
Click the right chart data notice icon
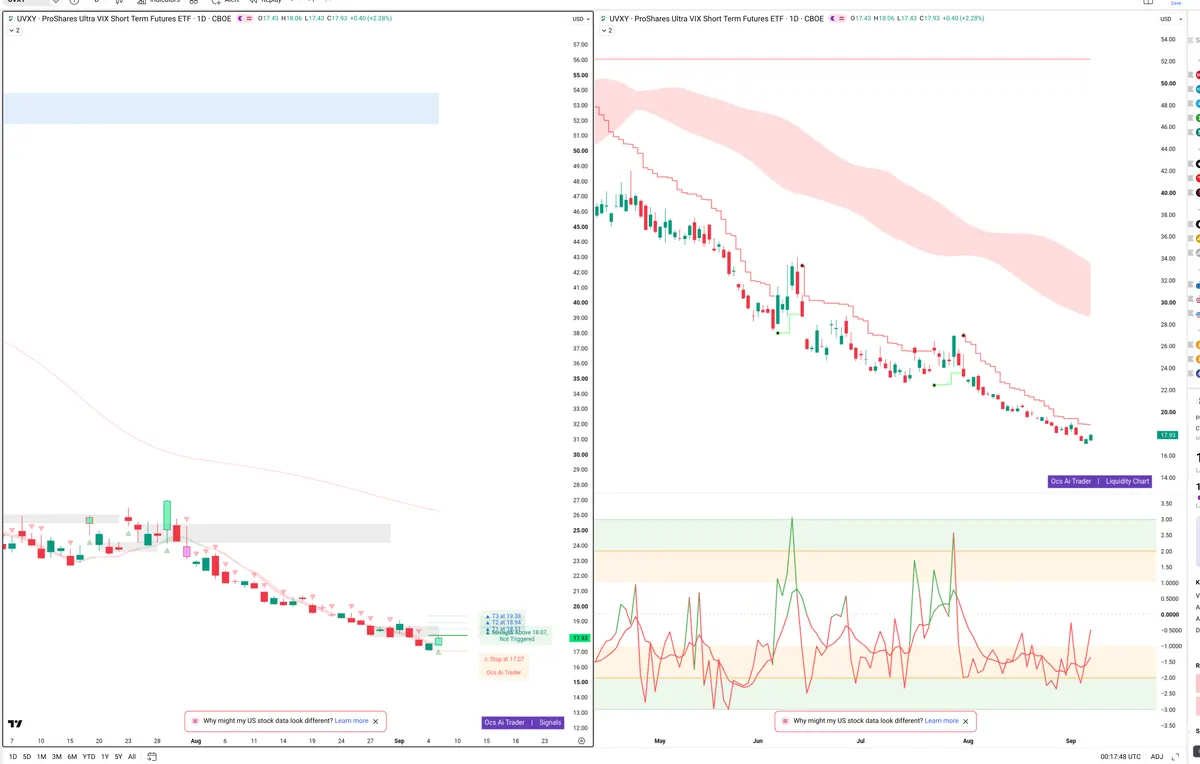784,721
